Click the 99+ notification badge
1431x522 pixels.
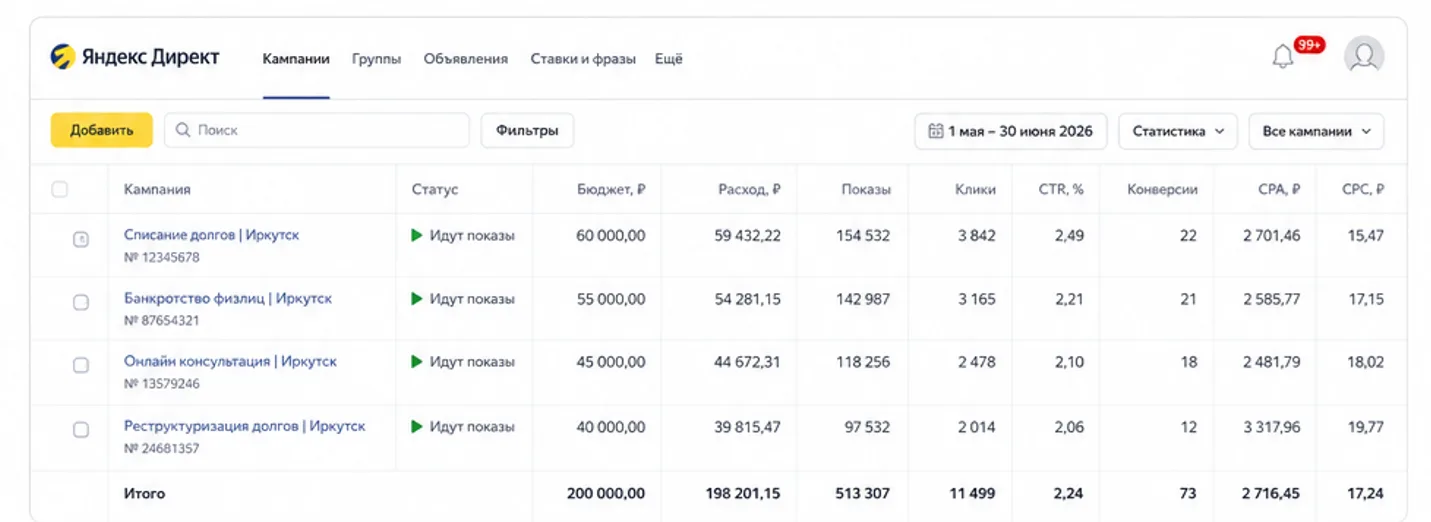(1309, 45)
